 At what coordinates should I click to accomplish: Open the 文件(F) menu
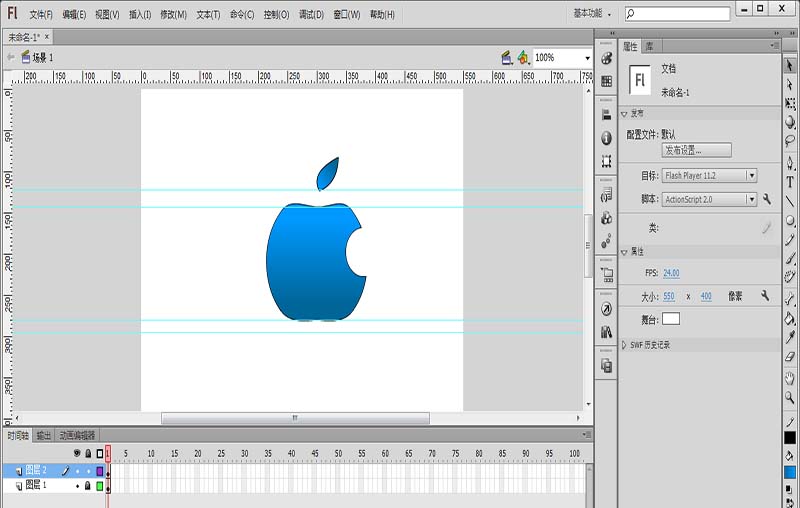tap(41, 15)
